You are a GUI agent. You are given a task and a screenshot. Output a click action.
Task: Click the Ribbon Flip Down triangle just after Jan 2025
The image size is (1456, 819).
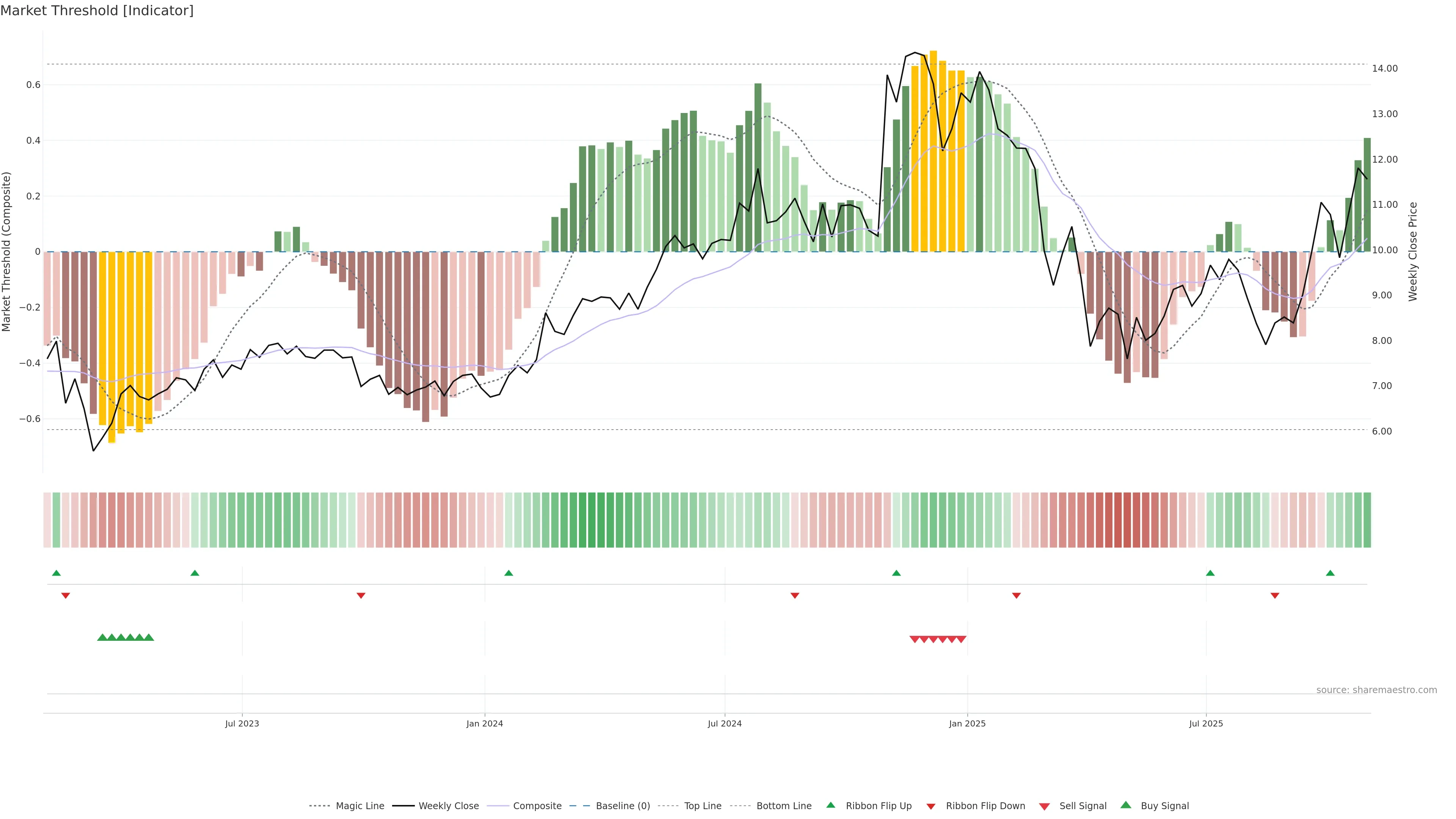click(x=1016, y=596)
